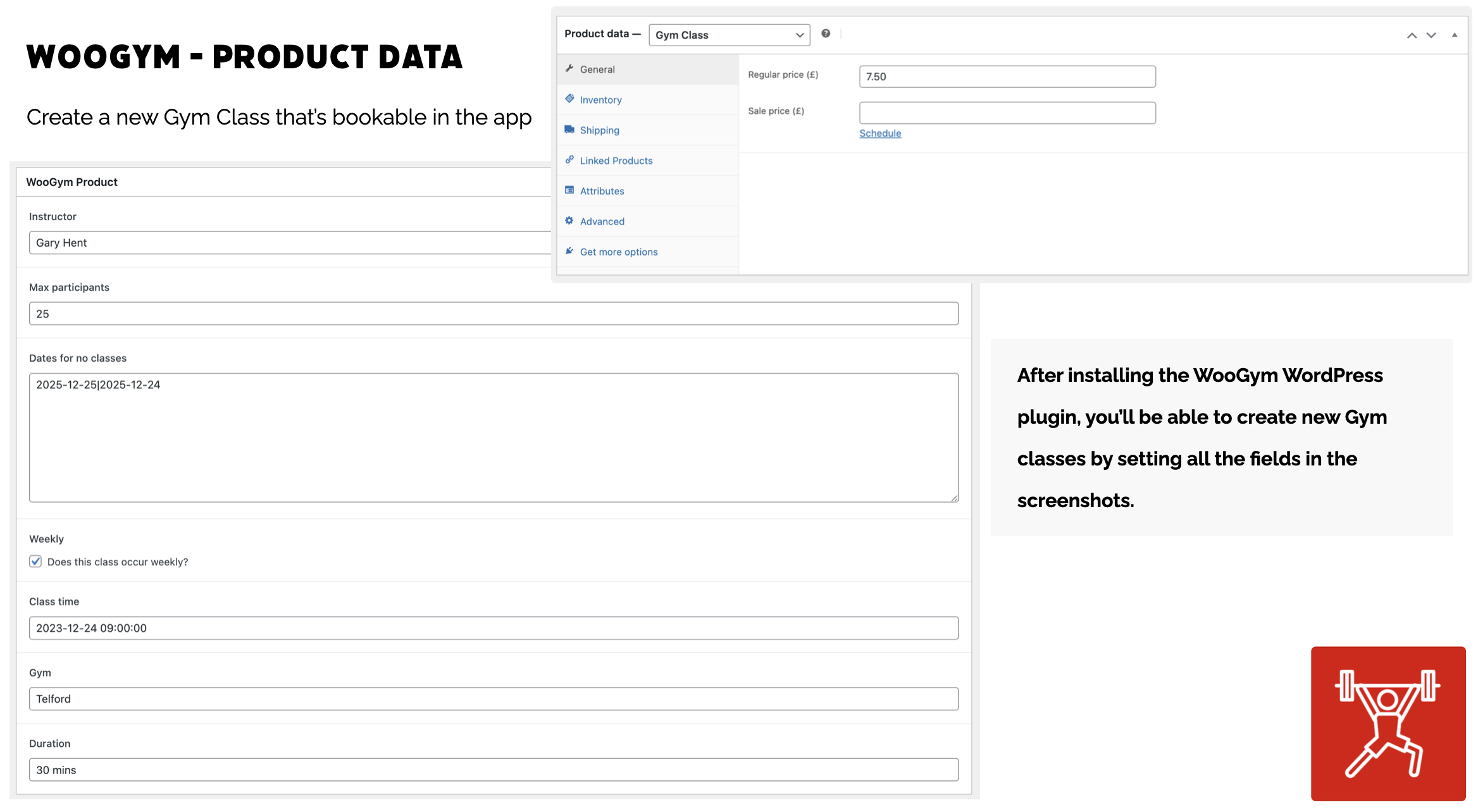This screenshot has height=812, width=1478.
Task: Click the Inventory tag icon
Action: point(569,99)
